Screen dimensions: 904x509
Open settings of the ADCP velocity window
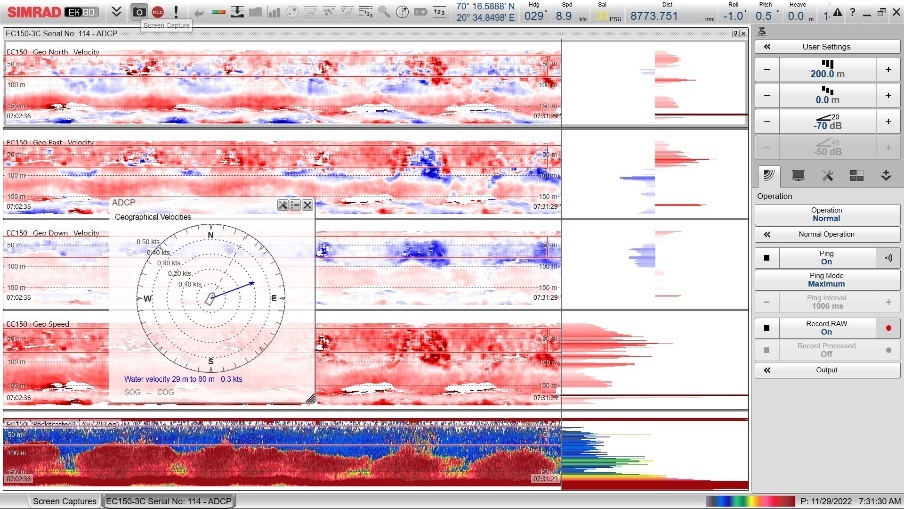282,204
